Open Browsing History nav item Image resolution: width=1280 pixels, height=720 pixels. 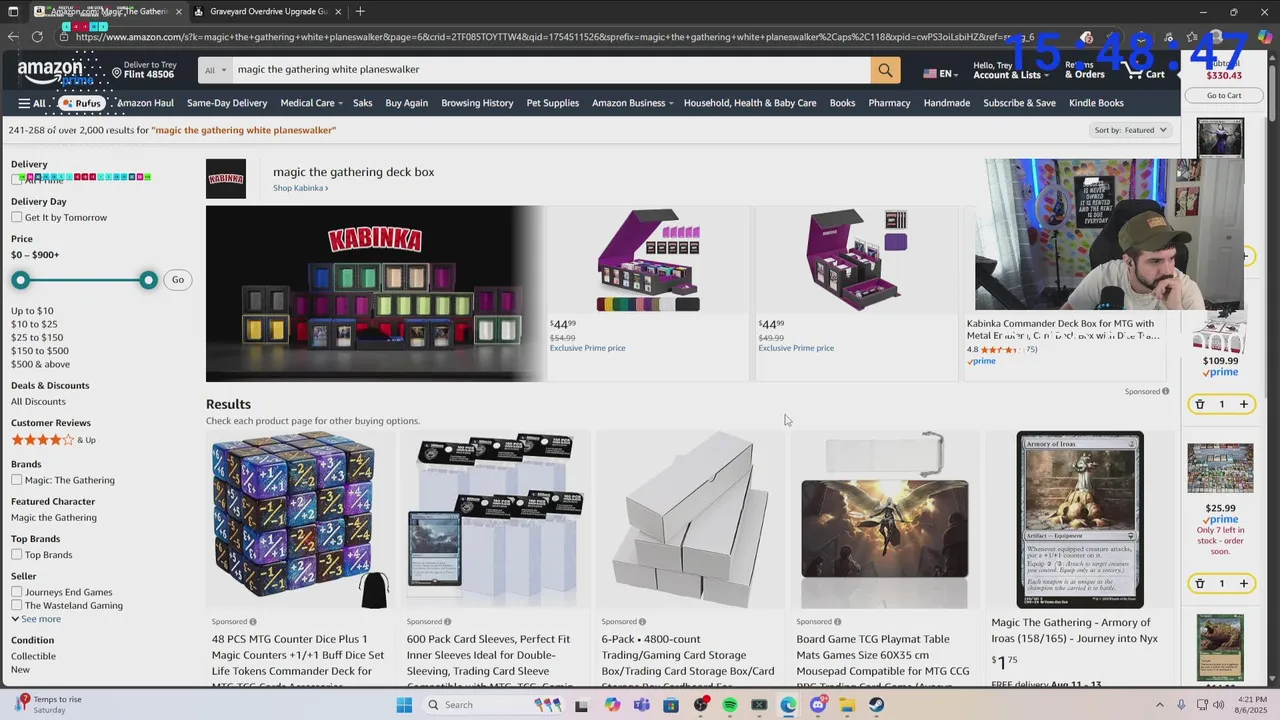(477, 103)
